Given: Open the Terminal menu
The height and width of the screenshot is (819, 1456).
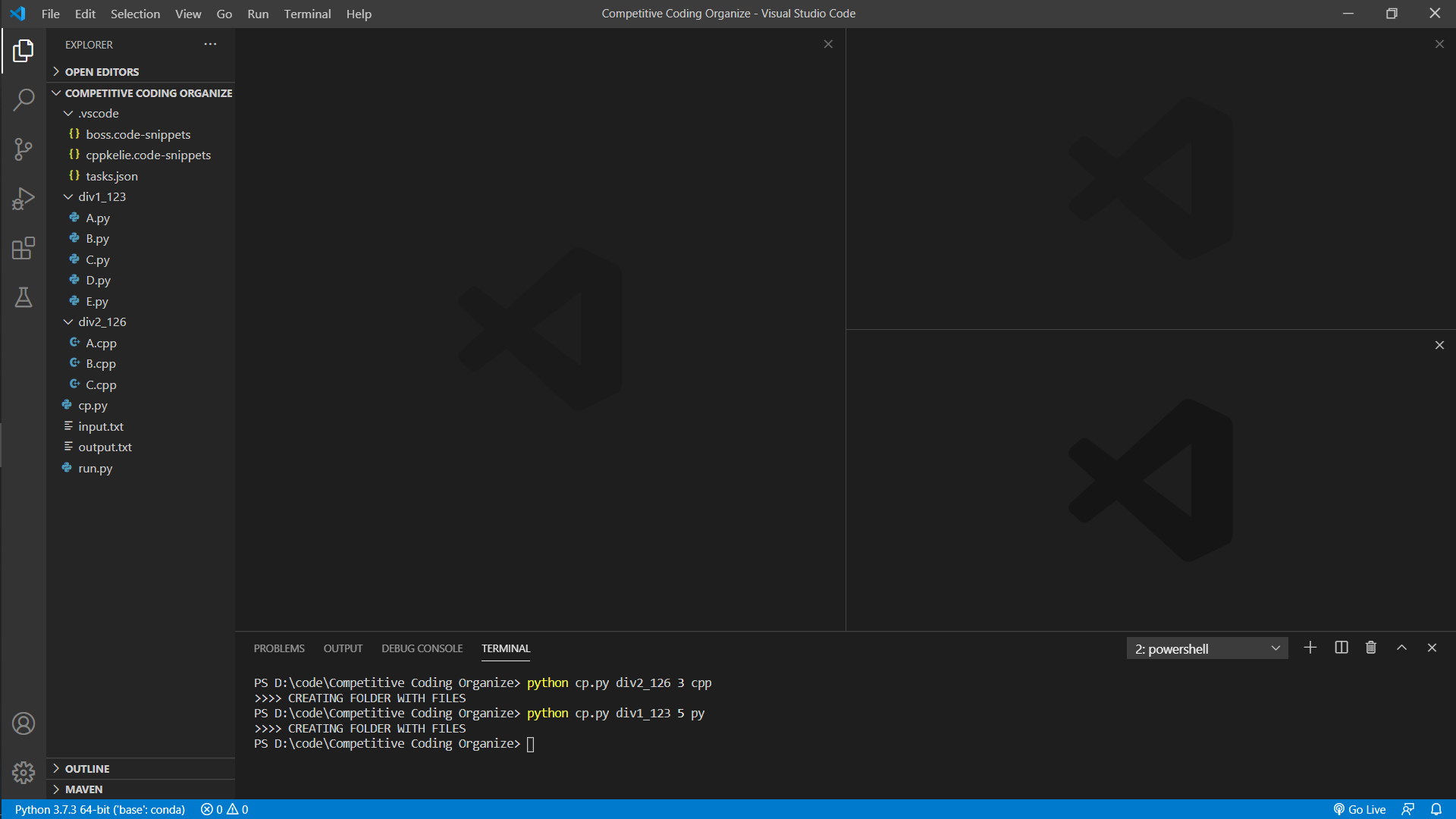Looking at the screenshot, I should coord(307,14).
